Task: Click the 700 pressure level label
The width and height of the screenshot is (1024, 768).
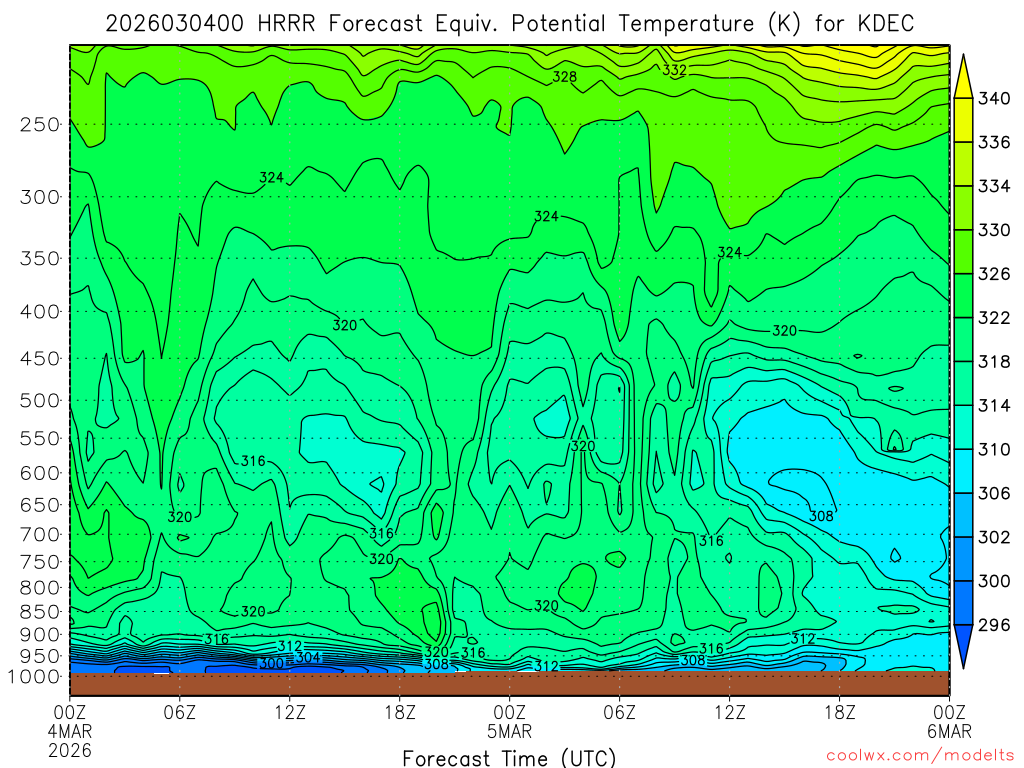Action: [40, 534]
